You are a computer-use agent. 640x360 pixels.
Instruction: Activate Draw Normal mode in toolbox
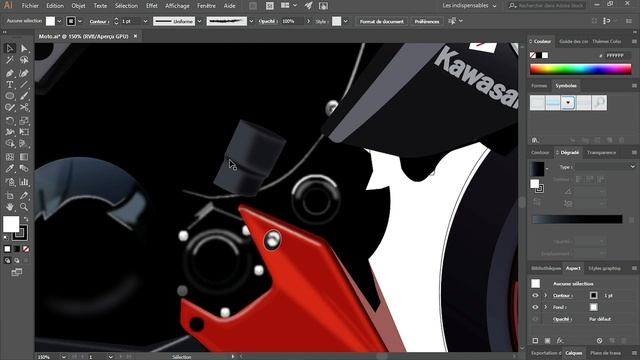pyautogui.click(x=7, y=260)
